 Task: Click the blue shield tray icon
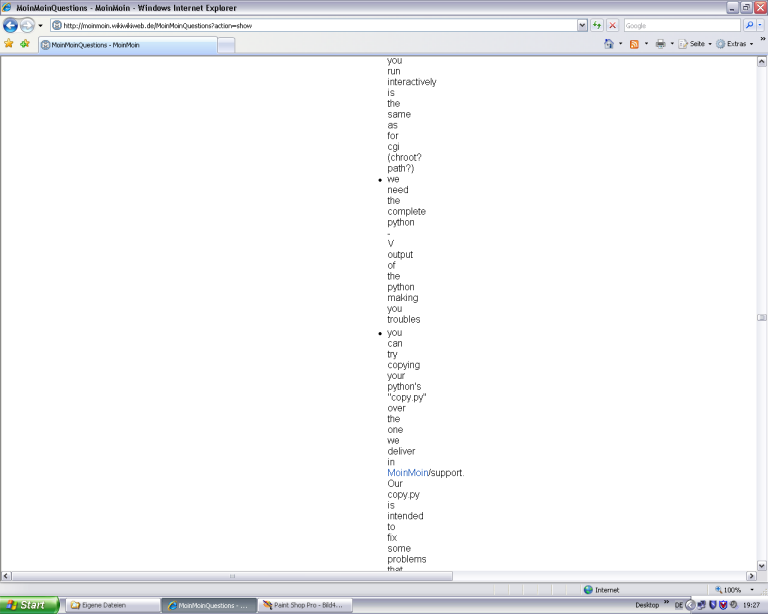713,605
